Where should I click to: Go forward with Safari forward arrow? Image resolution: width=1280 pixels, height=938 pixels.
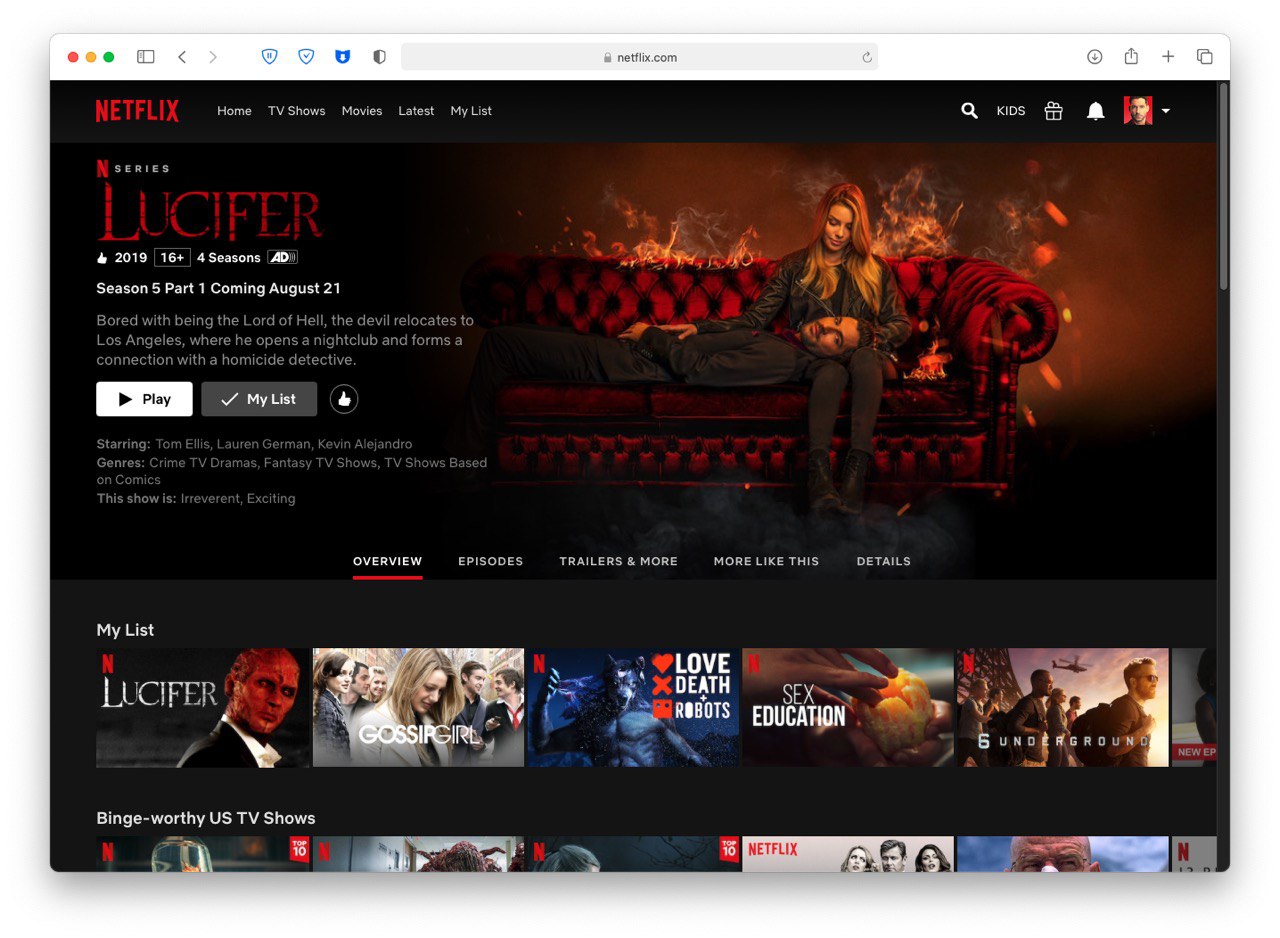point(213,57)
